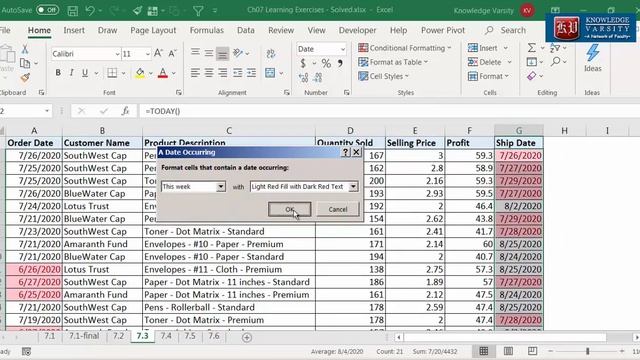Screen dimensions: 640x360
Task: Click the Insert Function fx icon
Action: point(125,111)
